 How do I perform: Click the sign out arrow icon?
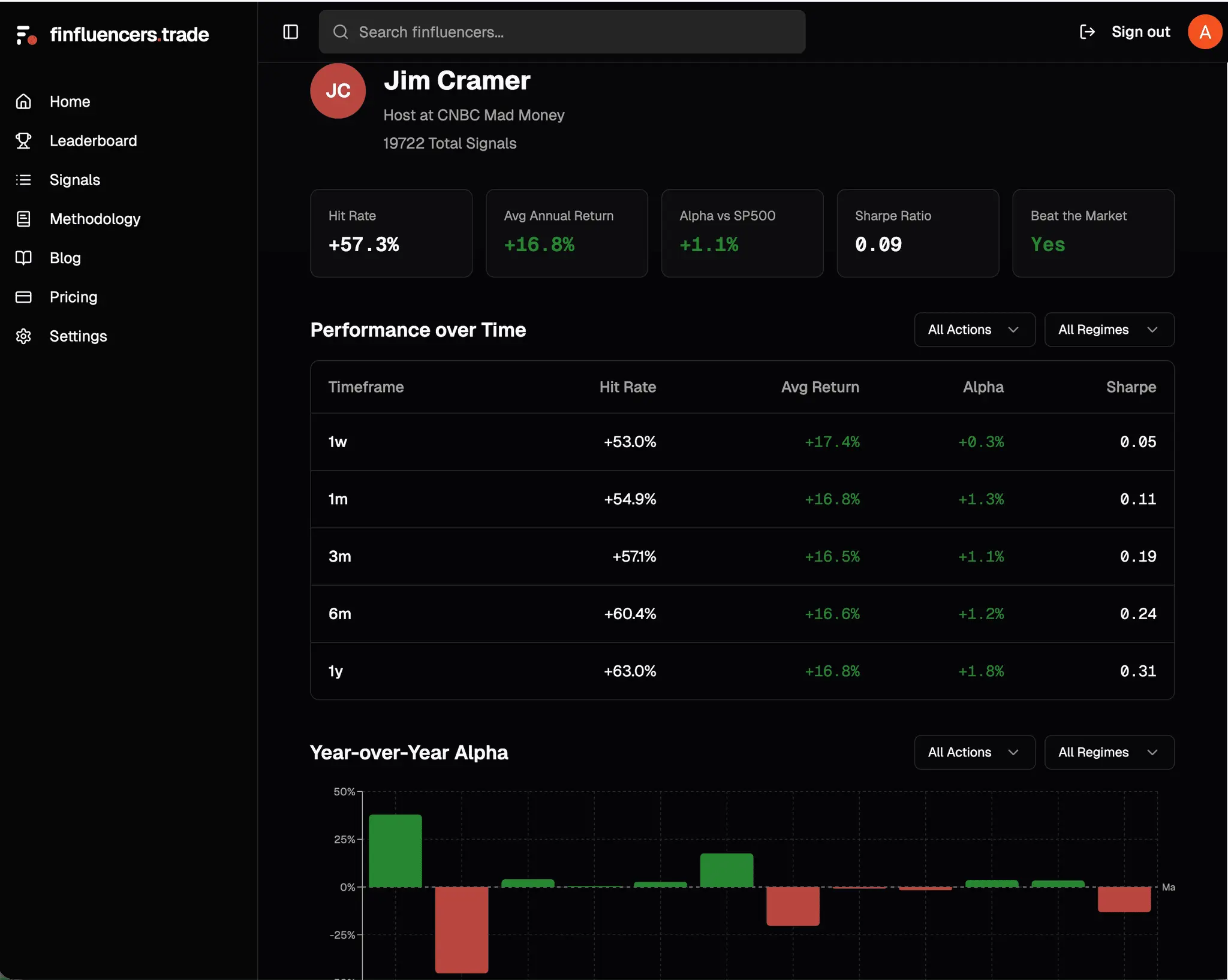(x=1087, y=32)
